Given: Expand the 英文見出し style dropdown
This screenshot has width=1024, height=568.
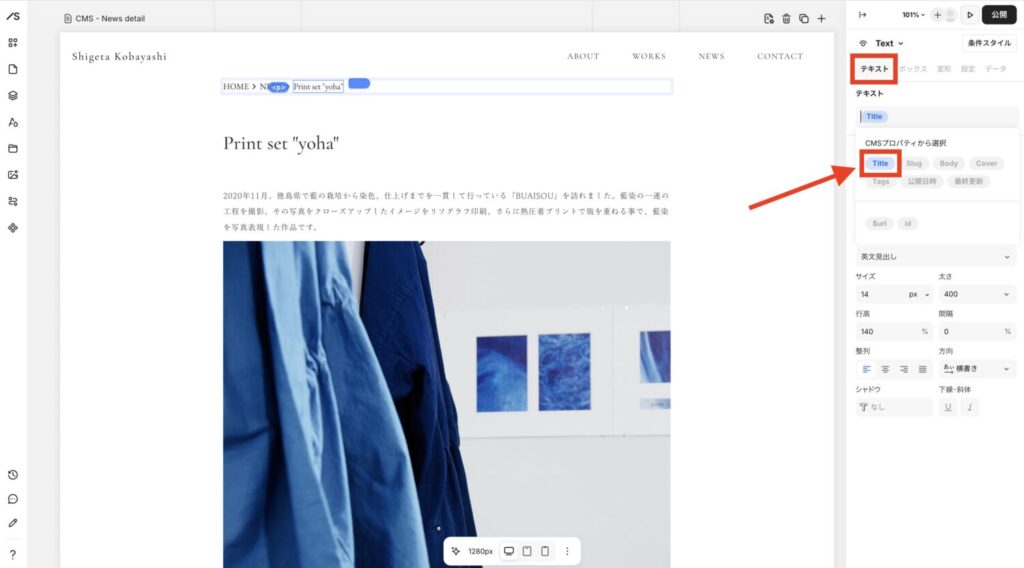Looking at the screenshot, I should (x=936, y=257).
